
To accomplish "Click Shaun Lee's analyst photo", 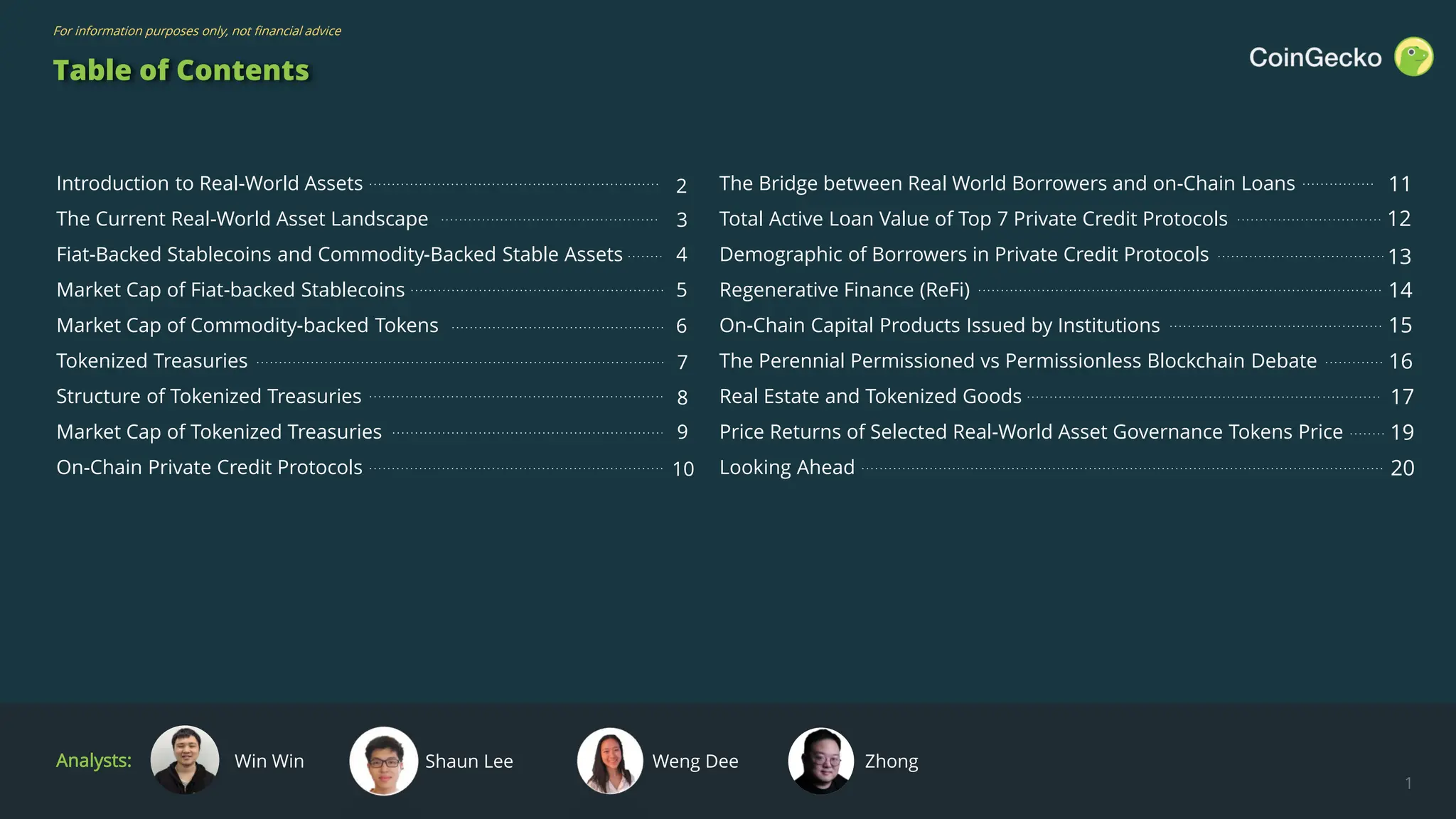I will [383, 761].
